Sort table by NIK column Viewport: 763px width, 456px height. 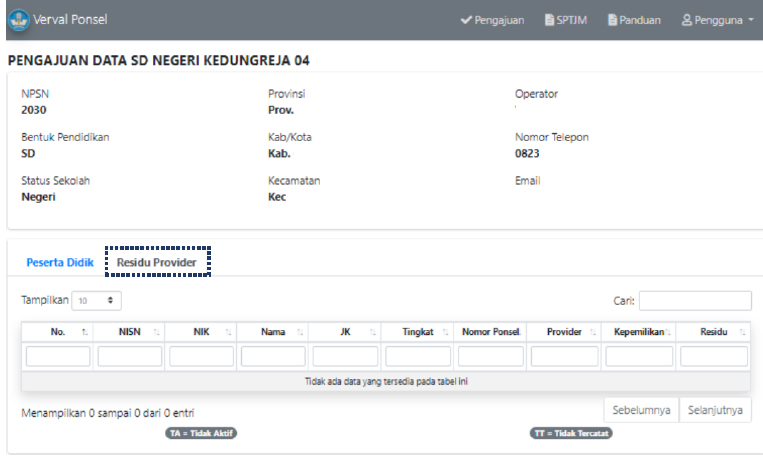pos(200,332)
